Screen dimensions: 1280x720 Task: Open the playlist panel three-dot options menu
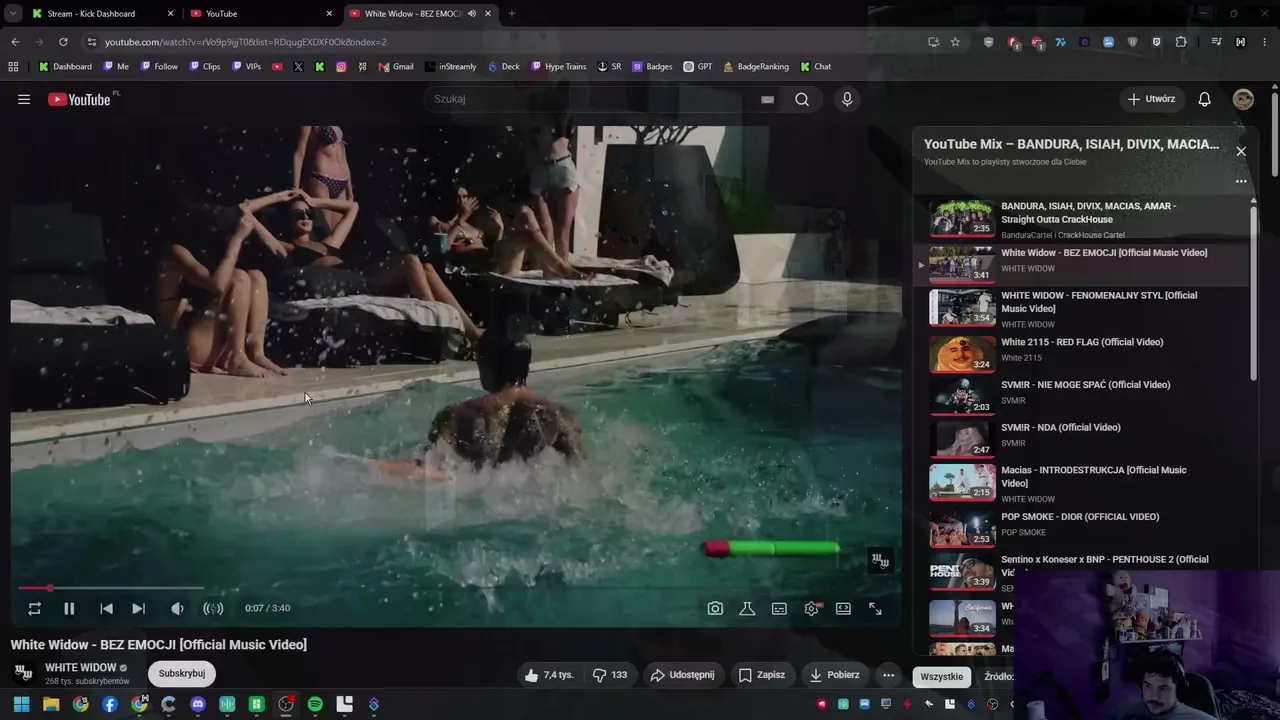1241,181
